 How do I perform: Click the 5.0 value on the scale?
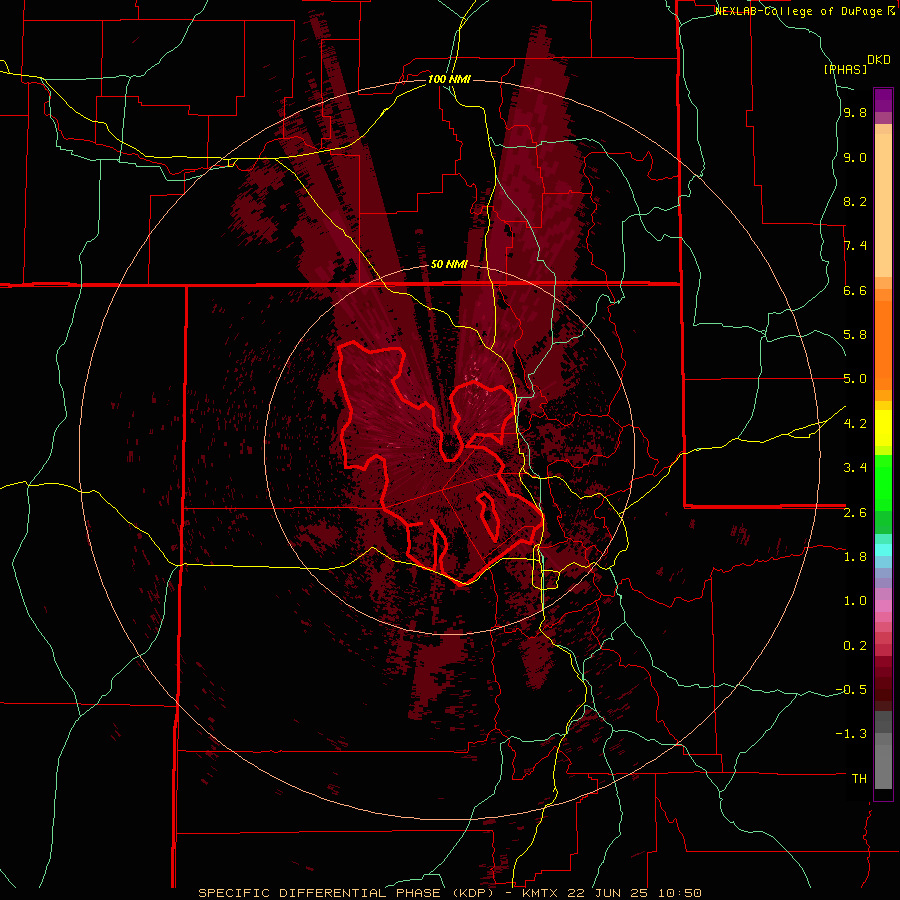[x=855, y=379]
